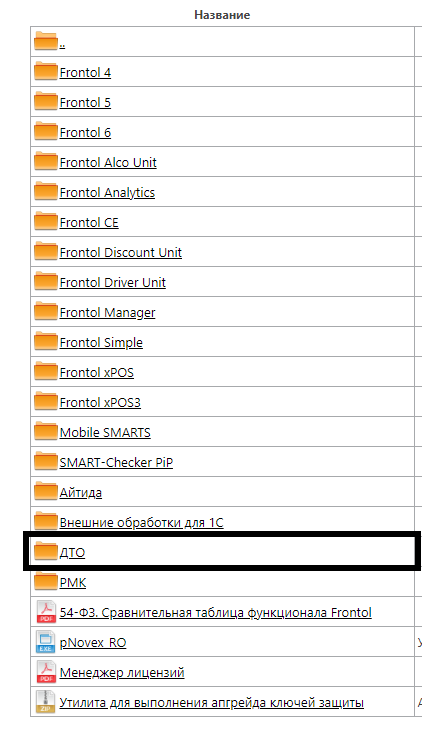Click the PDF icon for 54-ФЗ comparison table
The image size is (422, 730).
point(46,612)
